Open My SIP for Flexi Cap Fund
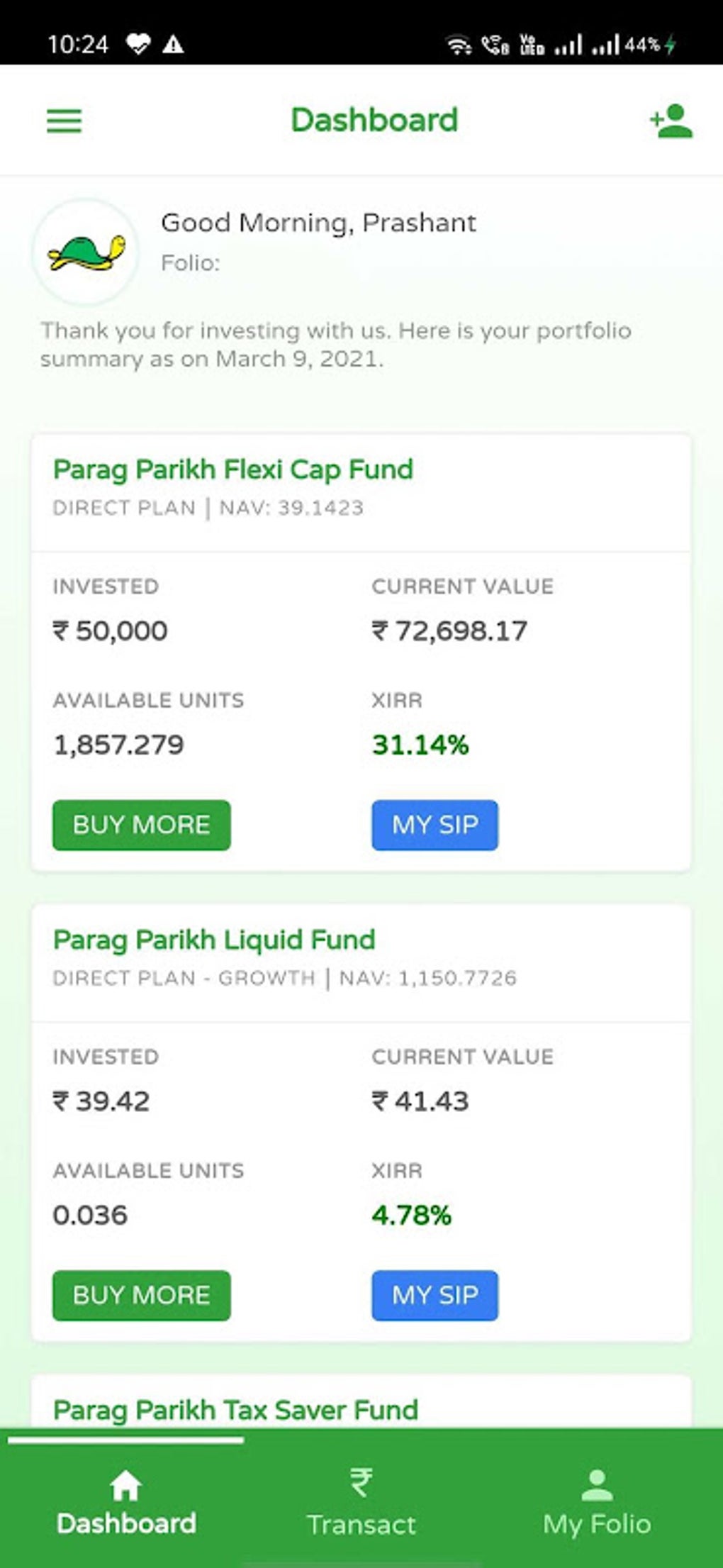 435,825
